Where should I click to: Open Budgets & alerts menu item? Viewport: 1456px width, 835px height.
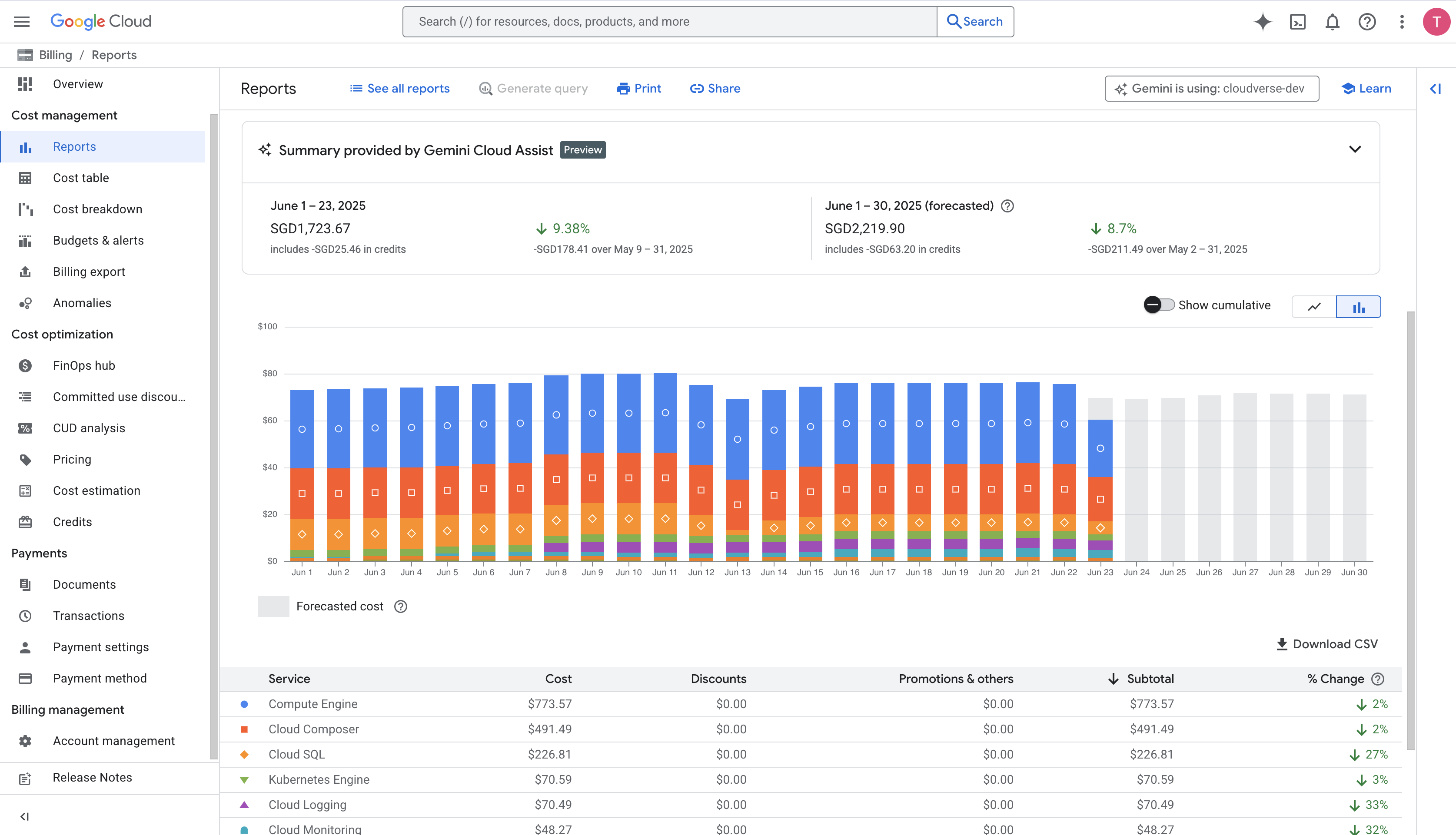coord(98,240)
